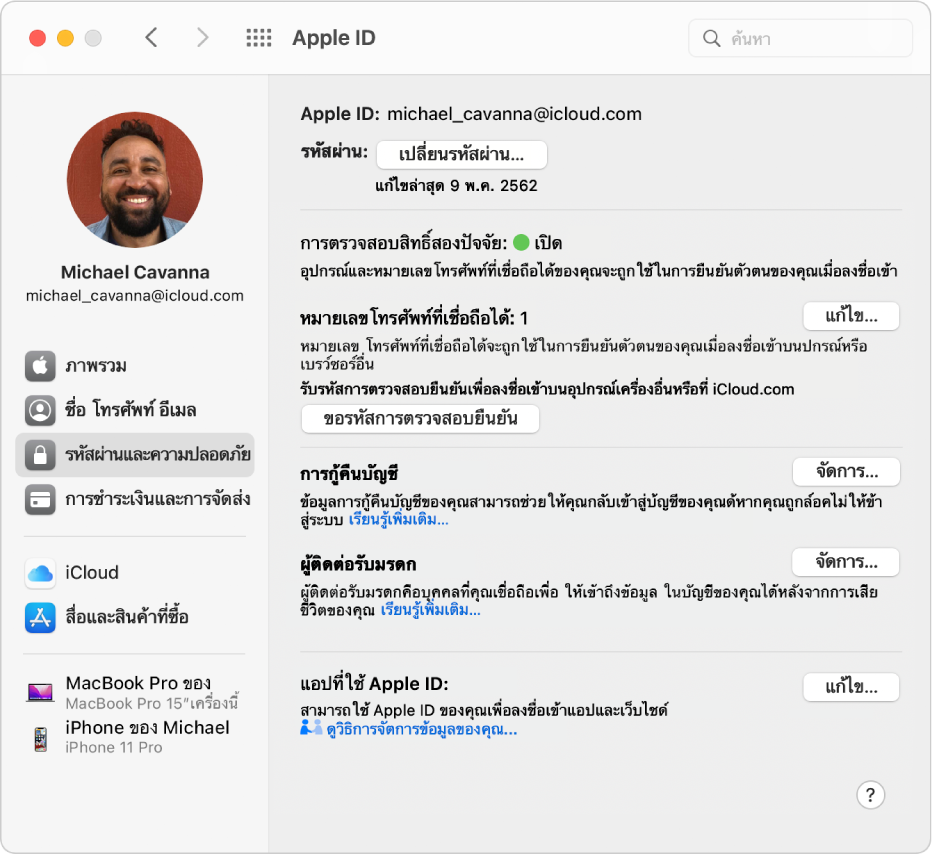
Task: Select the iPhone 11 Pro device icon
Action: [x=41, y=739]
